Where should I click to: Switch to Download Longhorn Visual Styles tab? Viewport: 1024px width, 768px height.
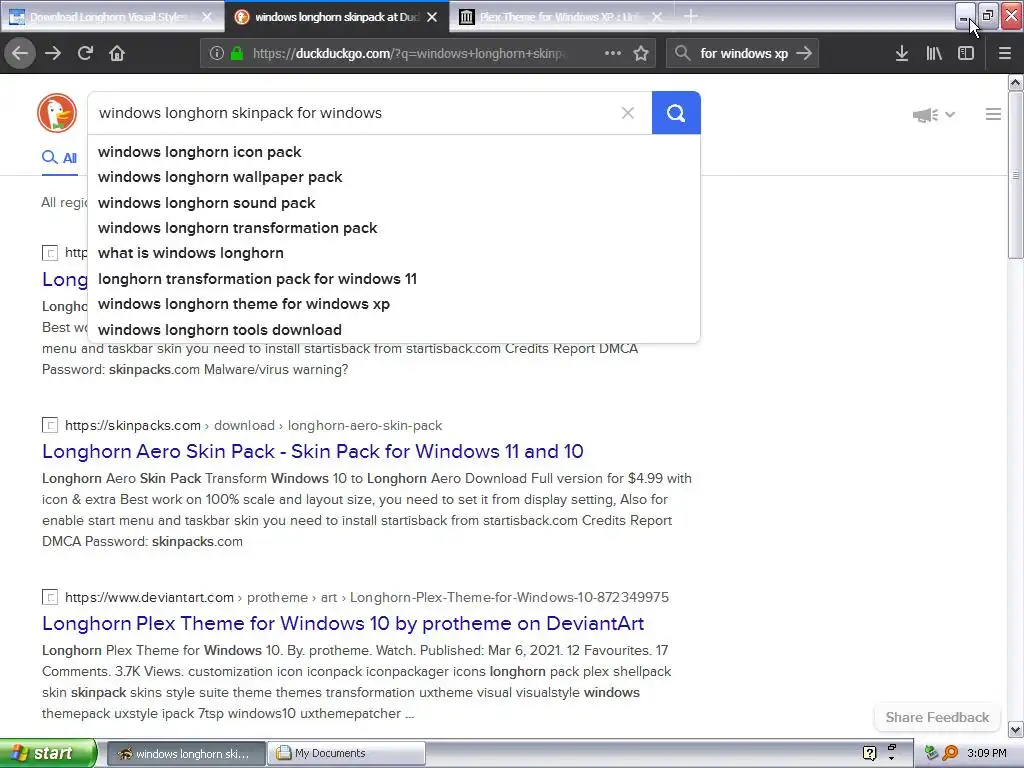pos(111,17)
